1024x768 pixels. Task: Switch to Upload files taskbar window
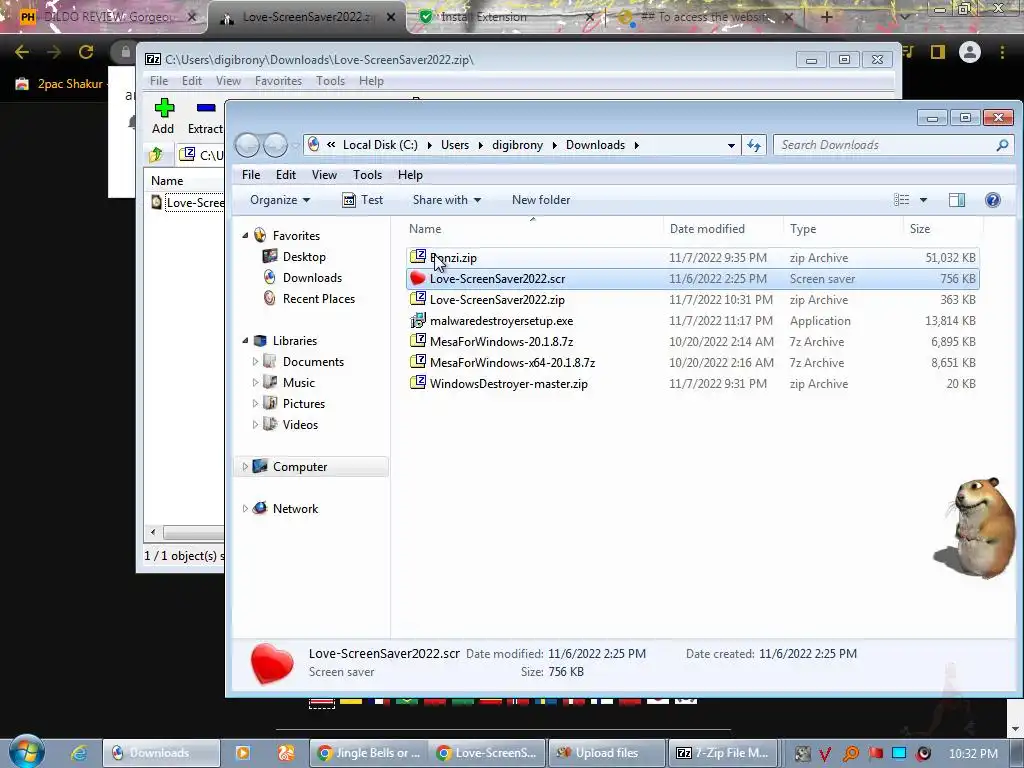point(605,753)
